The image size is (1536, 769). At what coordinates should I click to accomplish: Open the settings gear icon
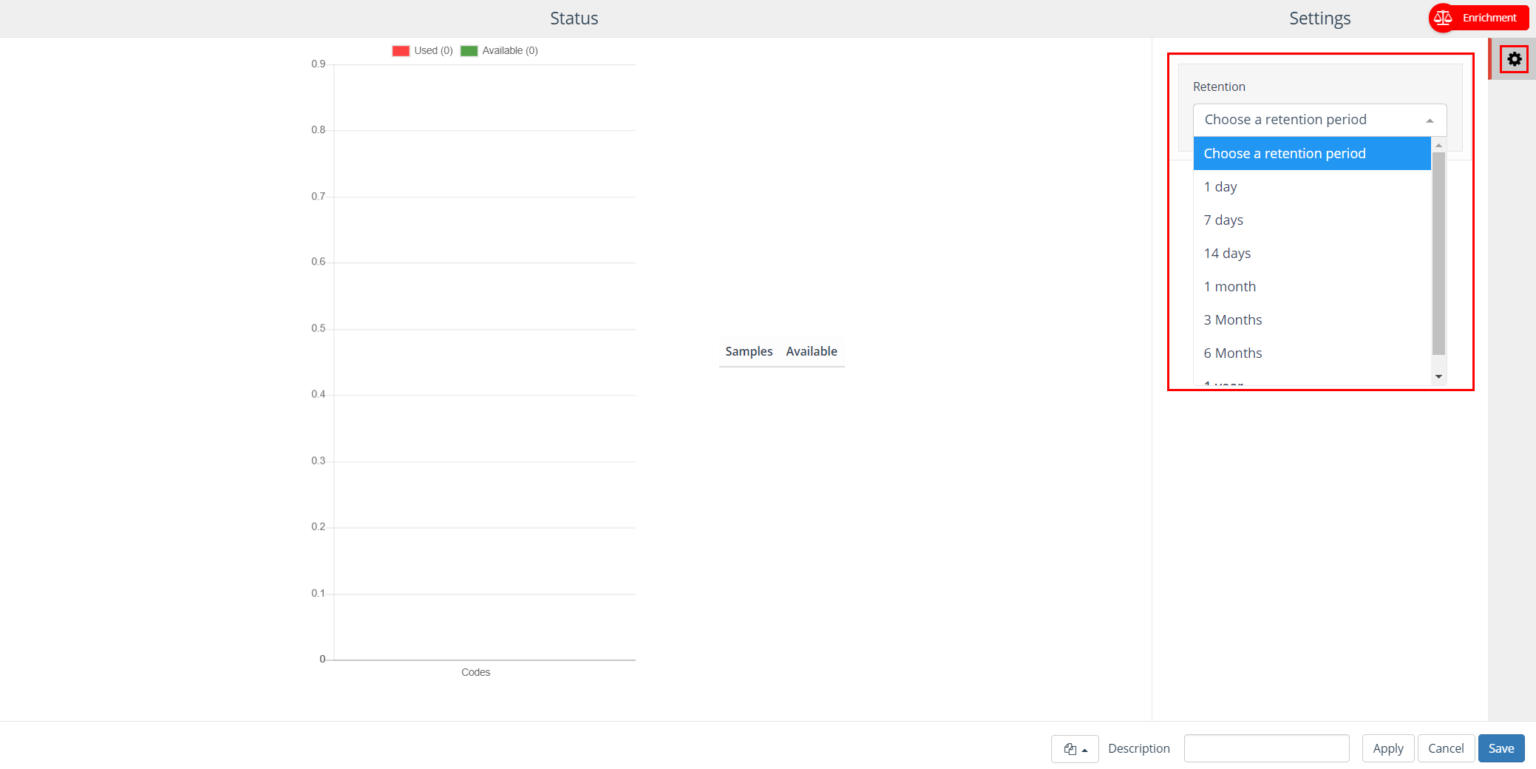pos(1514,59)
